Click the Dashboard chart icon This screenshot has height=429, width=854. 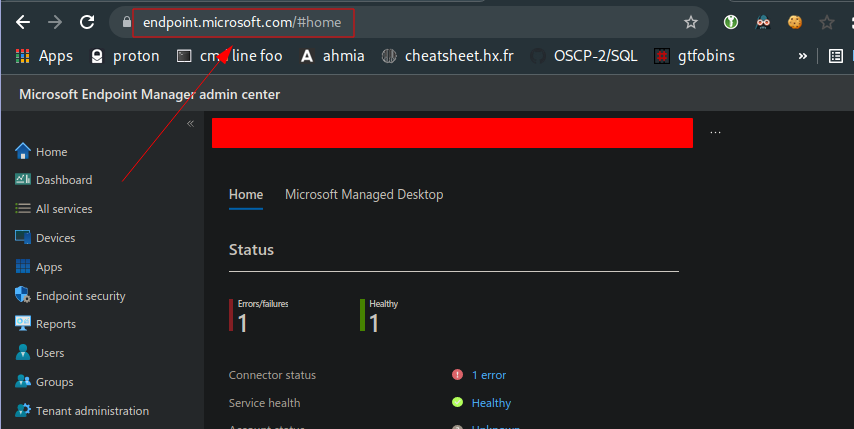click(23, 179)
